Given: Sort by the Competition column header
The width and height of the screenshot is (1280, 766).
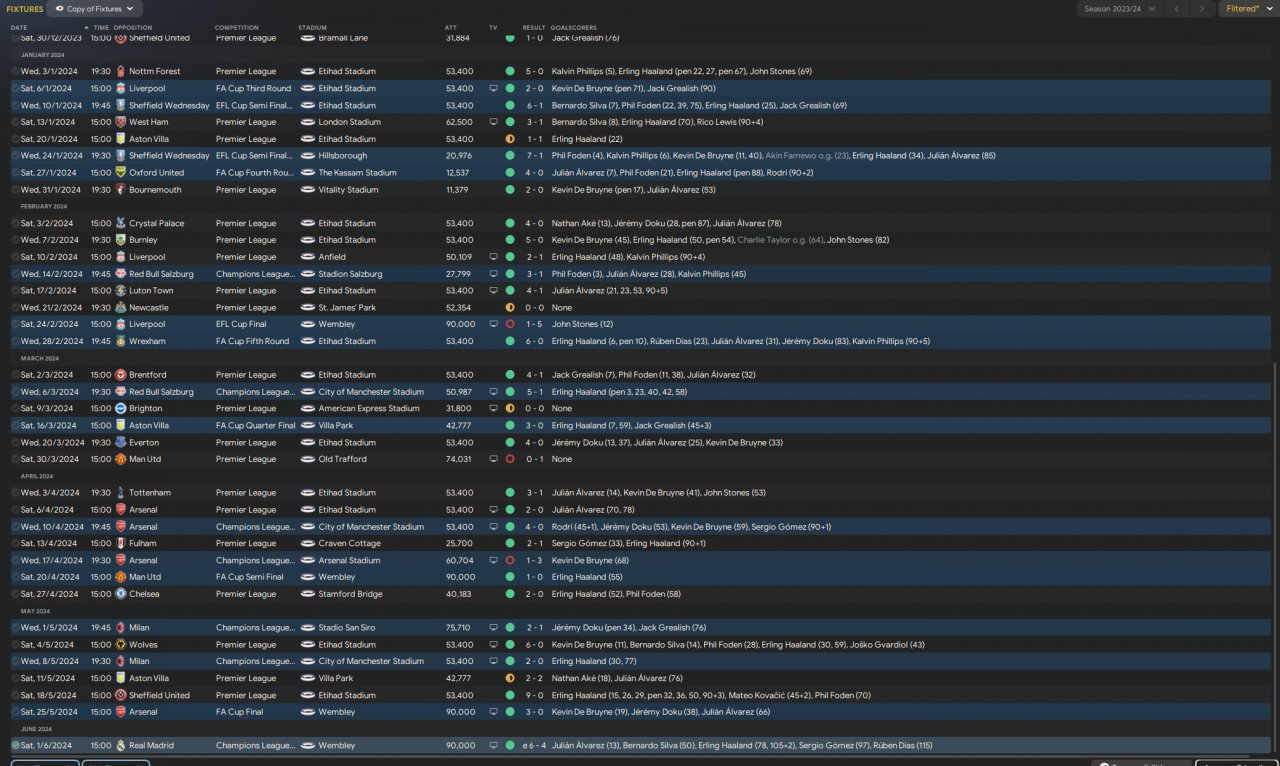Looking at the screenshot, I should click(x=237, y=27).
